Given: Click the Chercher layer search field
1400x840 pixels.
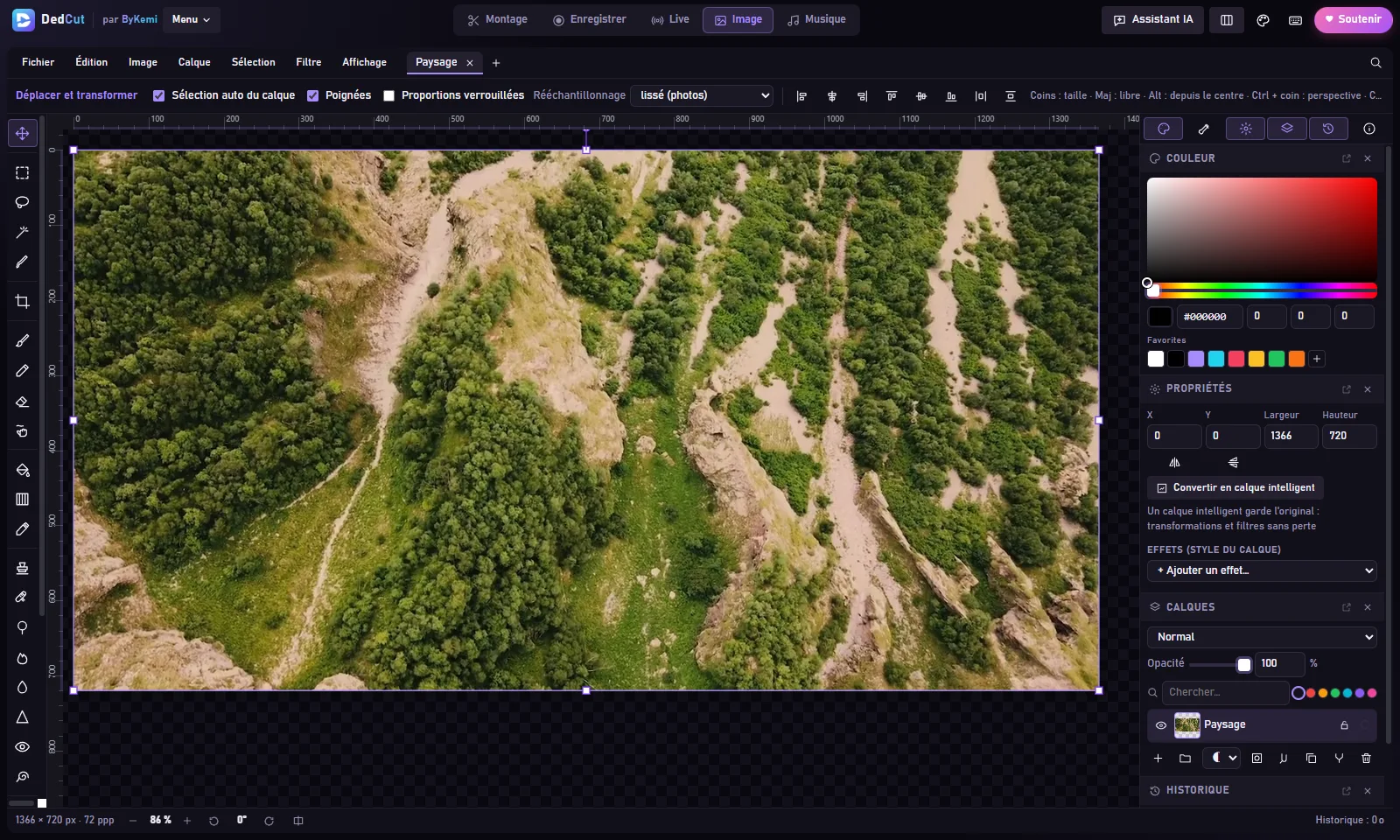Looking at the screenshot, I should [1225, 692].
